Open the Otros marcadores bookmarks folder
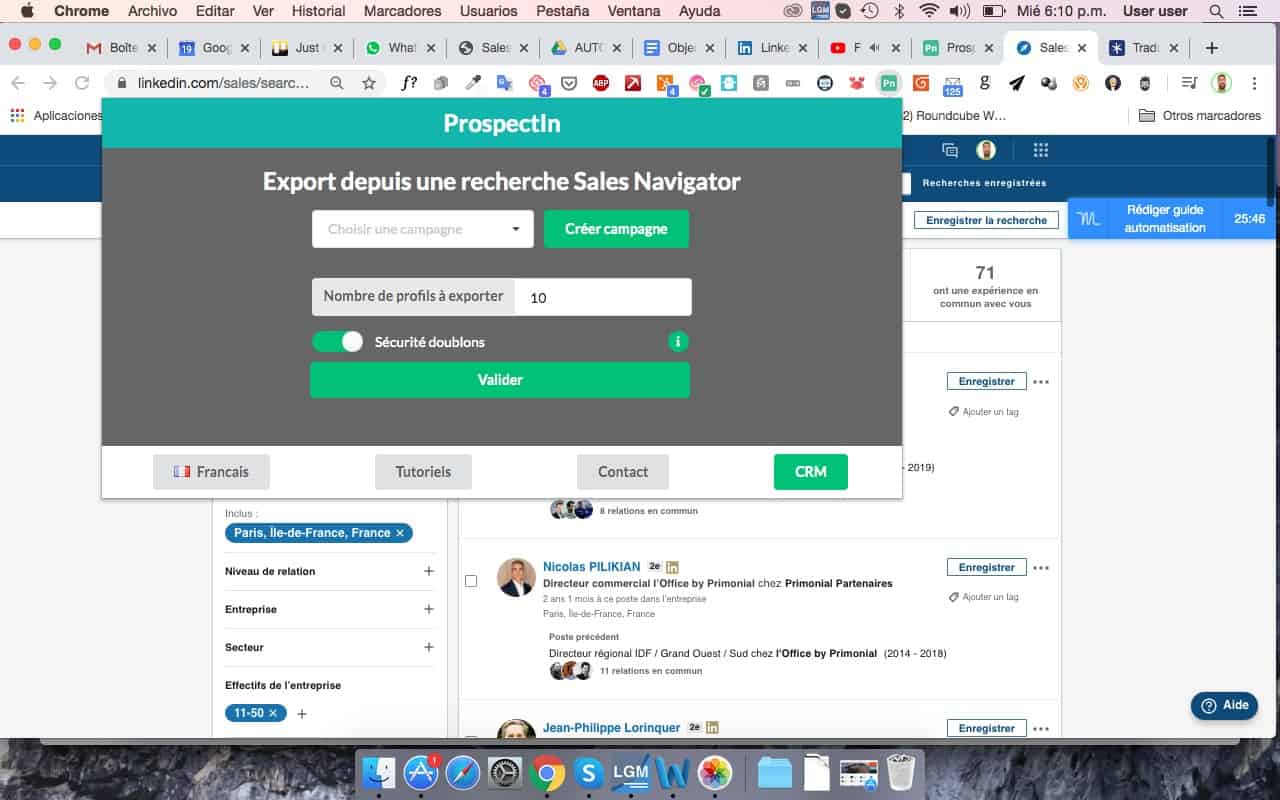The width and height of the screenshot is (1280, 800). (x=1200, y=116)
